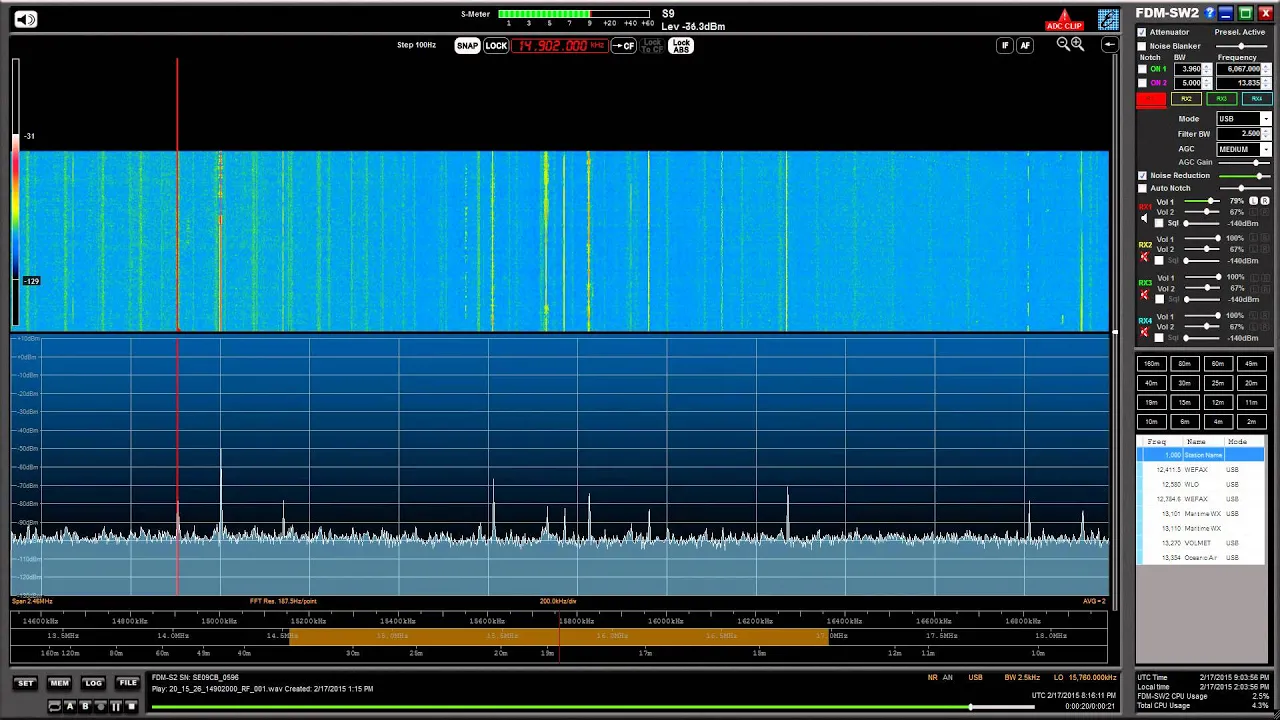
Task: Enable Auto Notch checkbox
Action: [x=1142, y=188]
